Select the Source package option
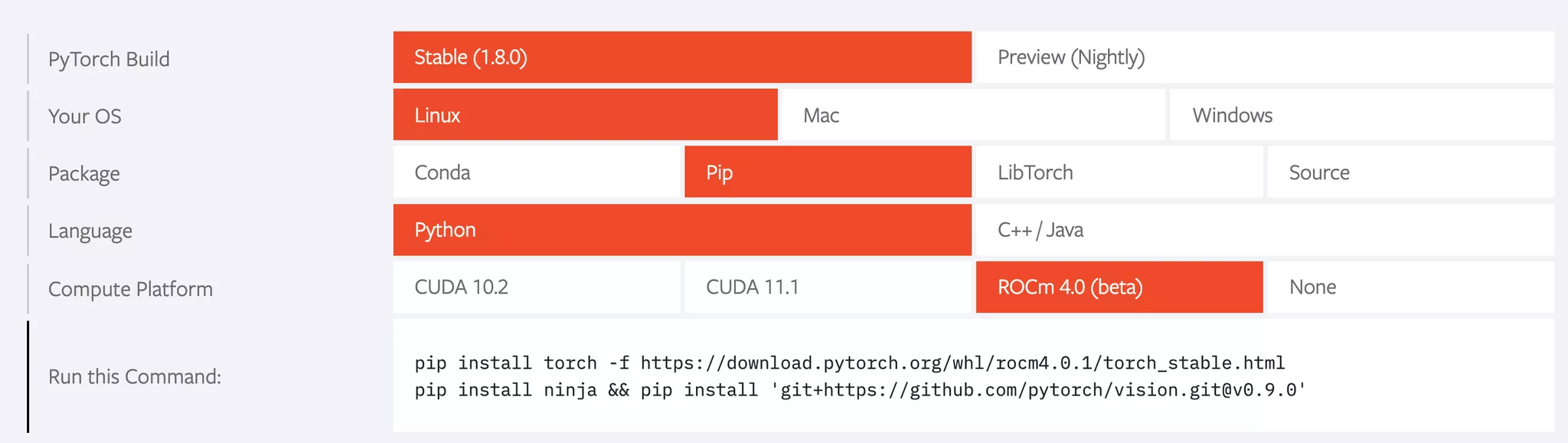Viewport: 1568px width, 443px height. pos(1411,172)
